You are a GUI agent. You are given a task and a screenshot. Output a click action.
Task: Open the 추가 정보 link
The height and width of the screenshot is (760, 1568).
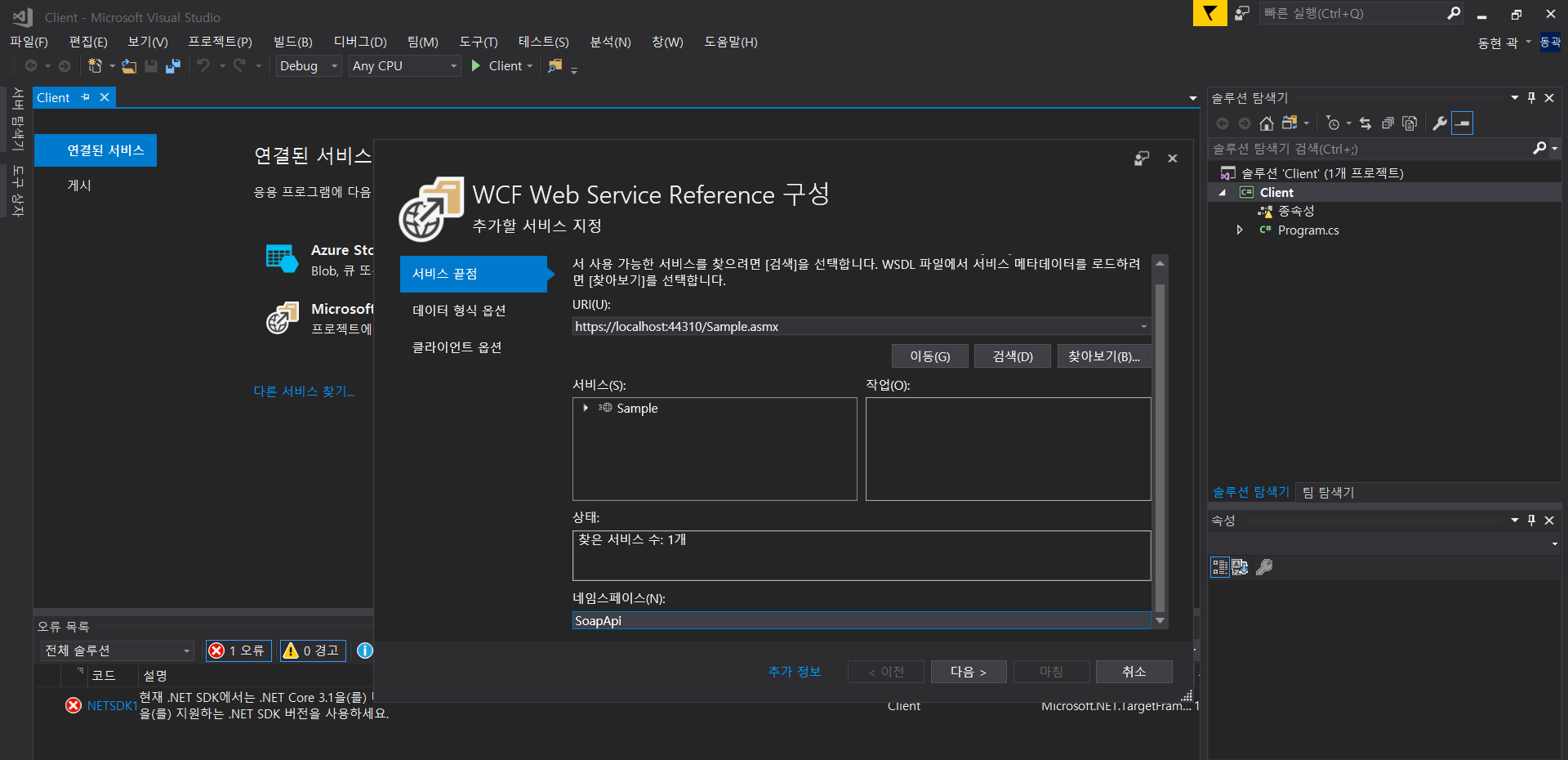point(794,672)
